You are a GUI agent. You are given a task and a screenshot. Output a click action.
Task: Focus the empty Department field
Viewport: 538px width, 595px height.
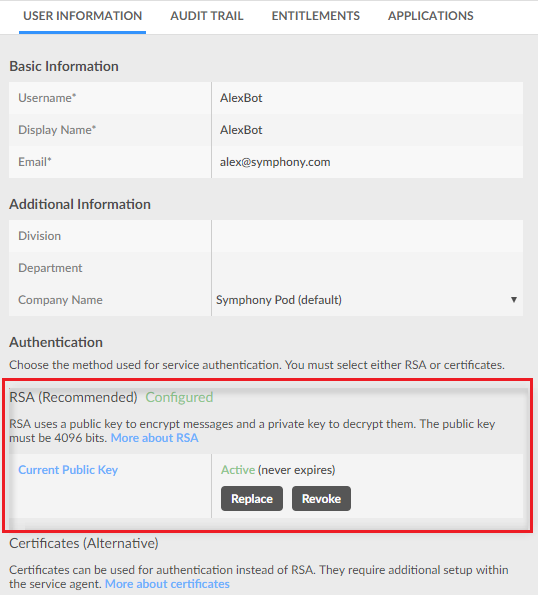click(367, 268)
